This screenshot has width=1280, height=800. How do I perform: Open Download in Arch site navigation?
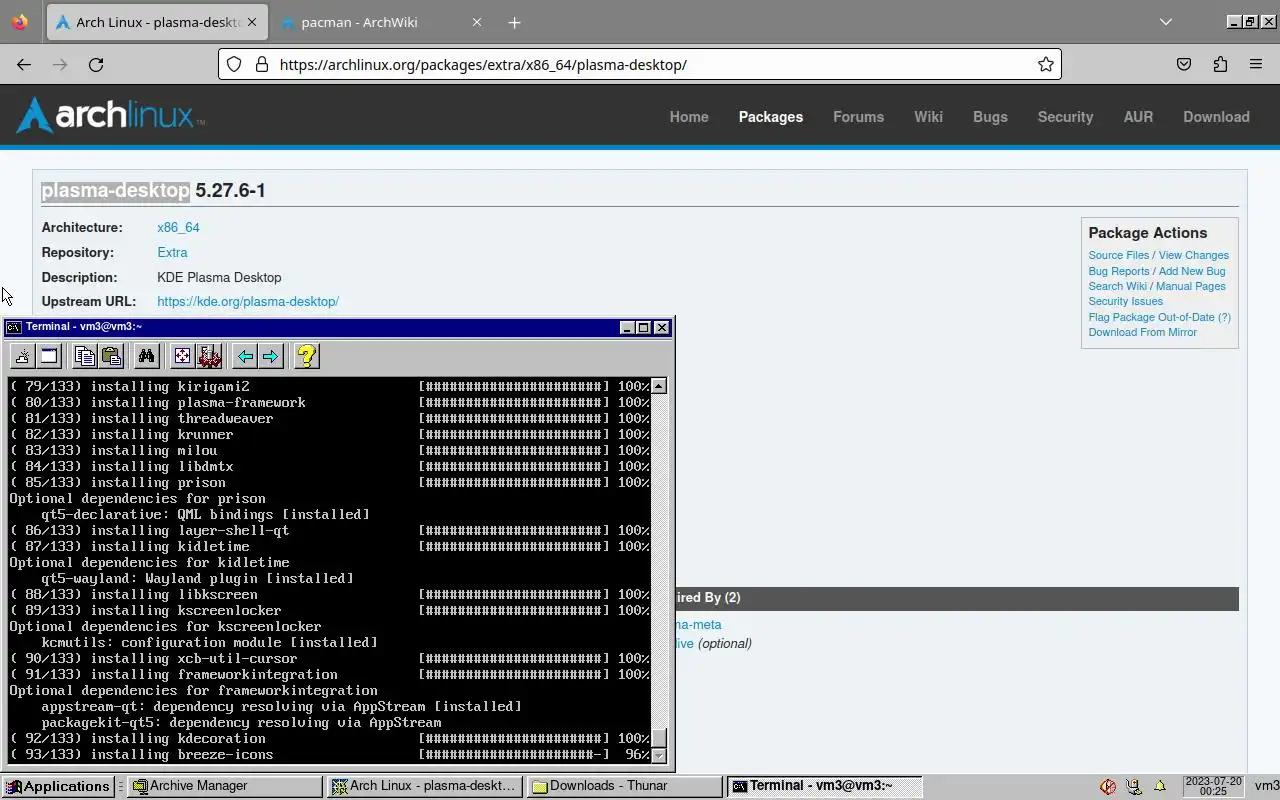tap(1216, 117)
